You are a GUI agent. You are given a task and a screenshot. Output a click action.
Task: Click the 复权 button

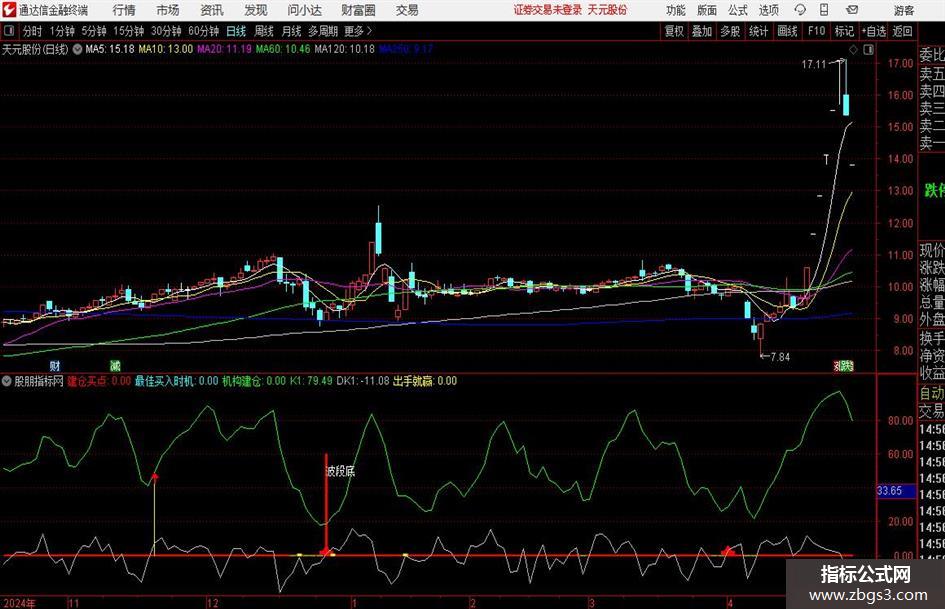tap(674, 31)
